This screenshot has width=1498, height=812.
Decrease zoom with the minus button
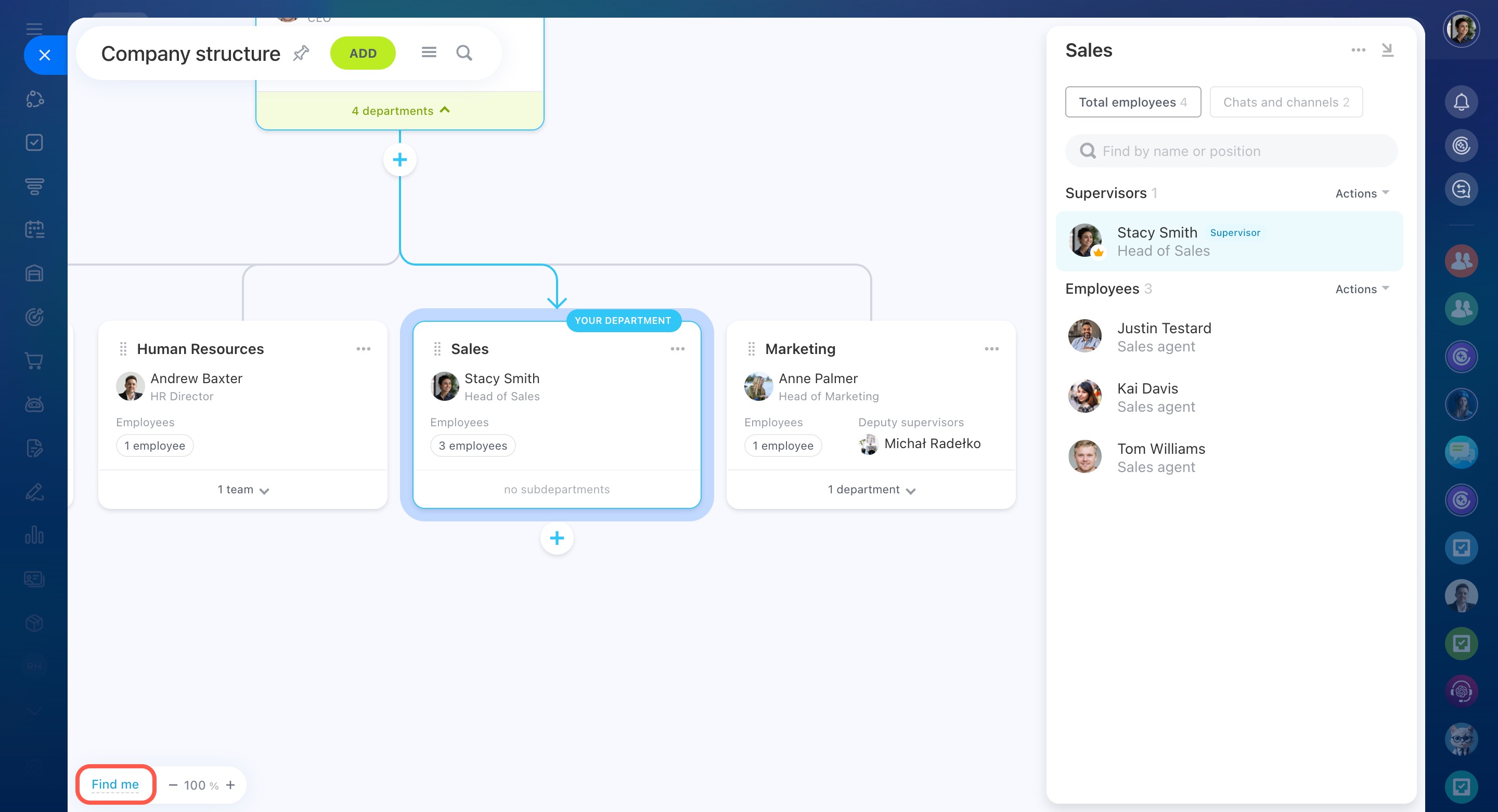coord(173,785)
